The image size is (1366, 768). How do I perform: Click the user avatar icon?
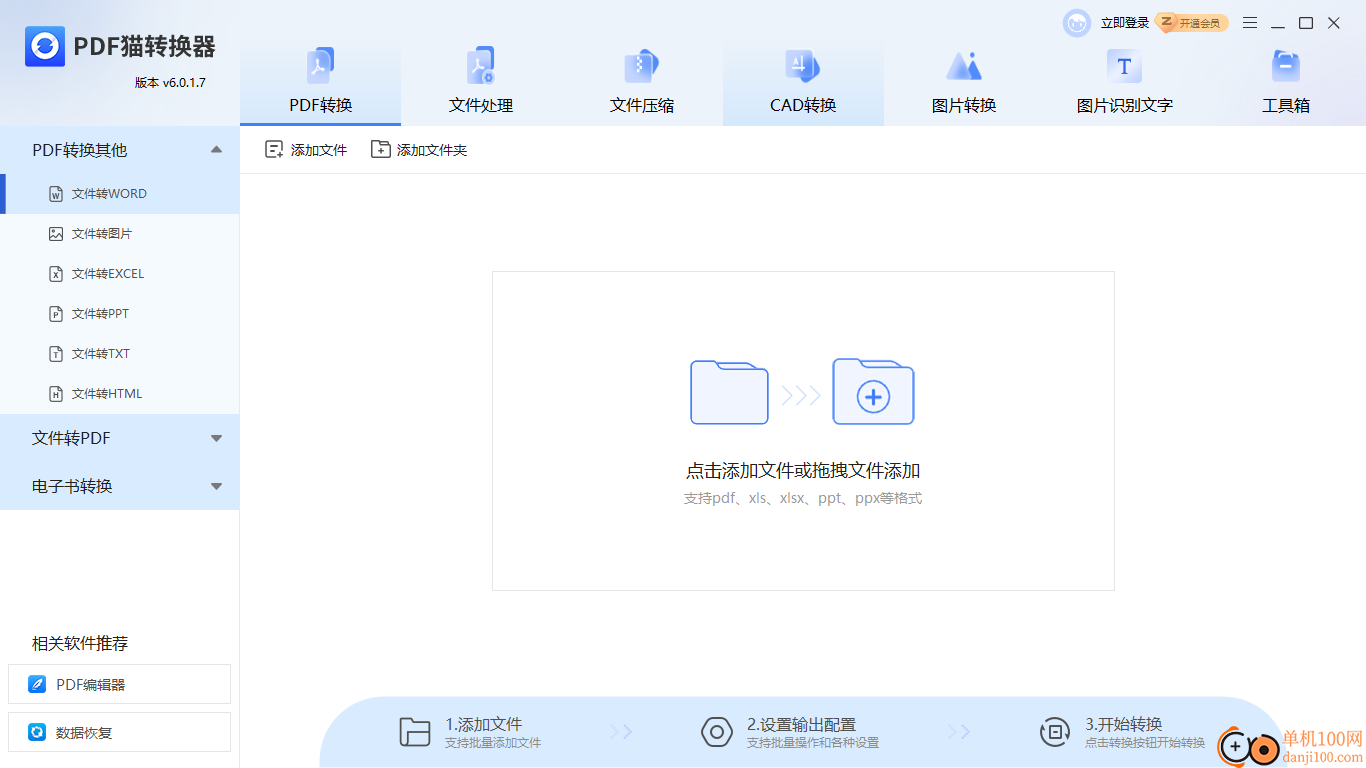pyautogui.click(x=1077, y=23)
